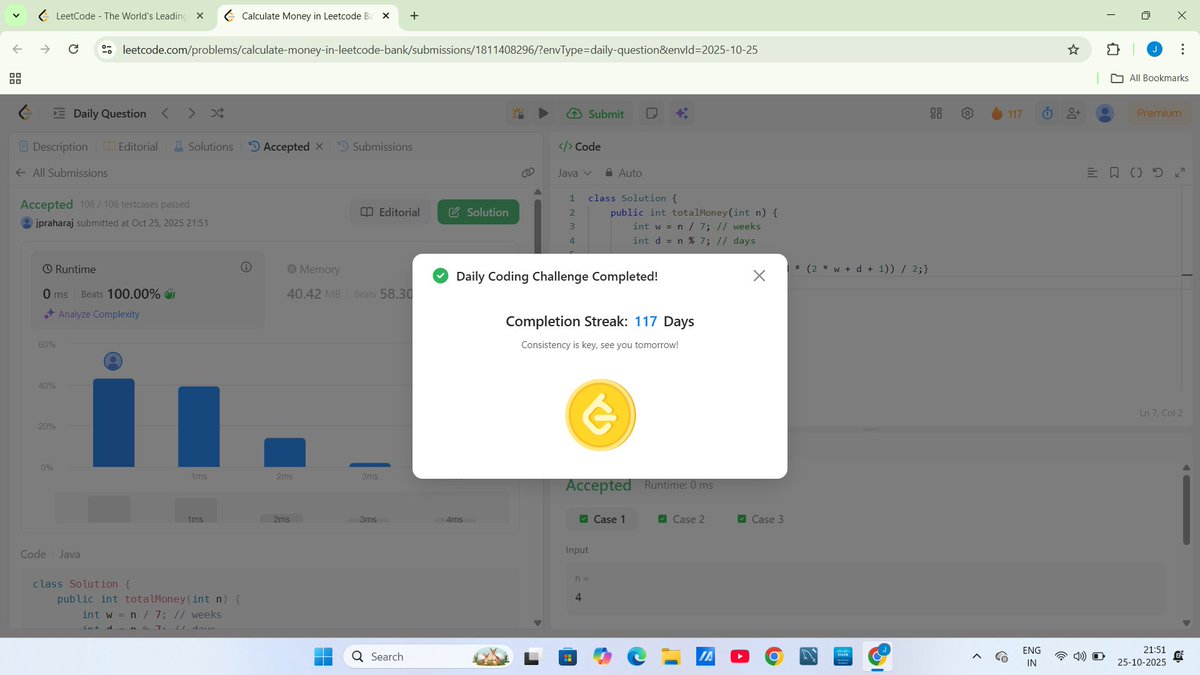Select the Accepted tab

(x=279, y=146)
